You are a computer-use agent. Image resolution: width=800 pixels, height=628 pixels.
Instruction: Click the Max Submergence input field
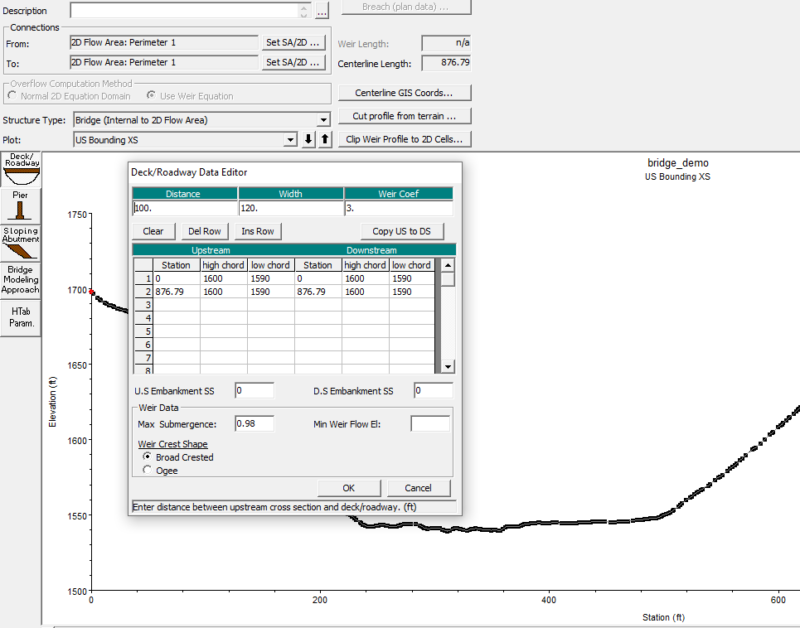coord(255,423)
